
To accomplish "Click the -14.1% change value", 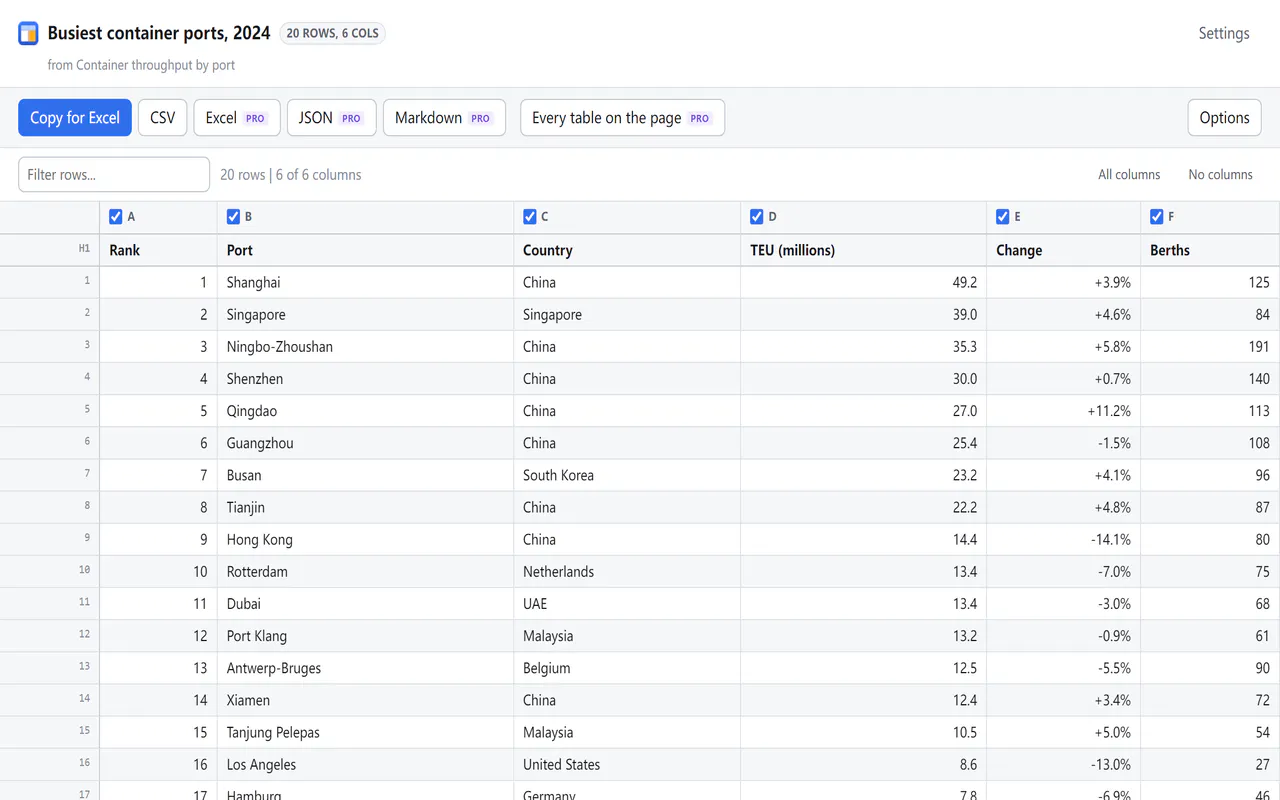I will (1064, 539).
